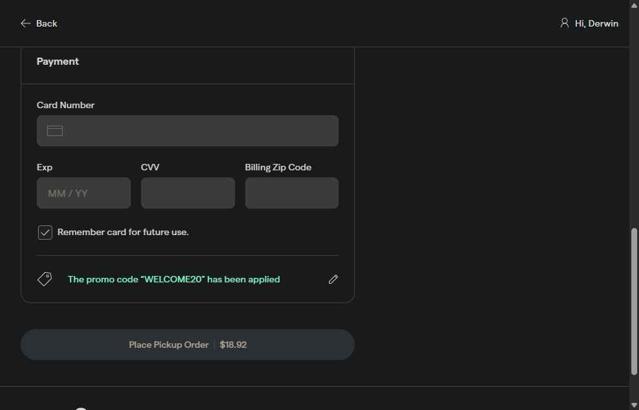Open the Hi, Derwin account menu
This screenshot has height=410, width=639.
(589, 23)
